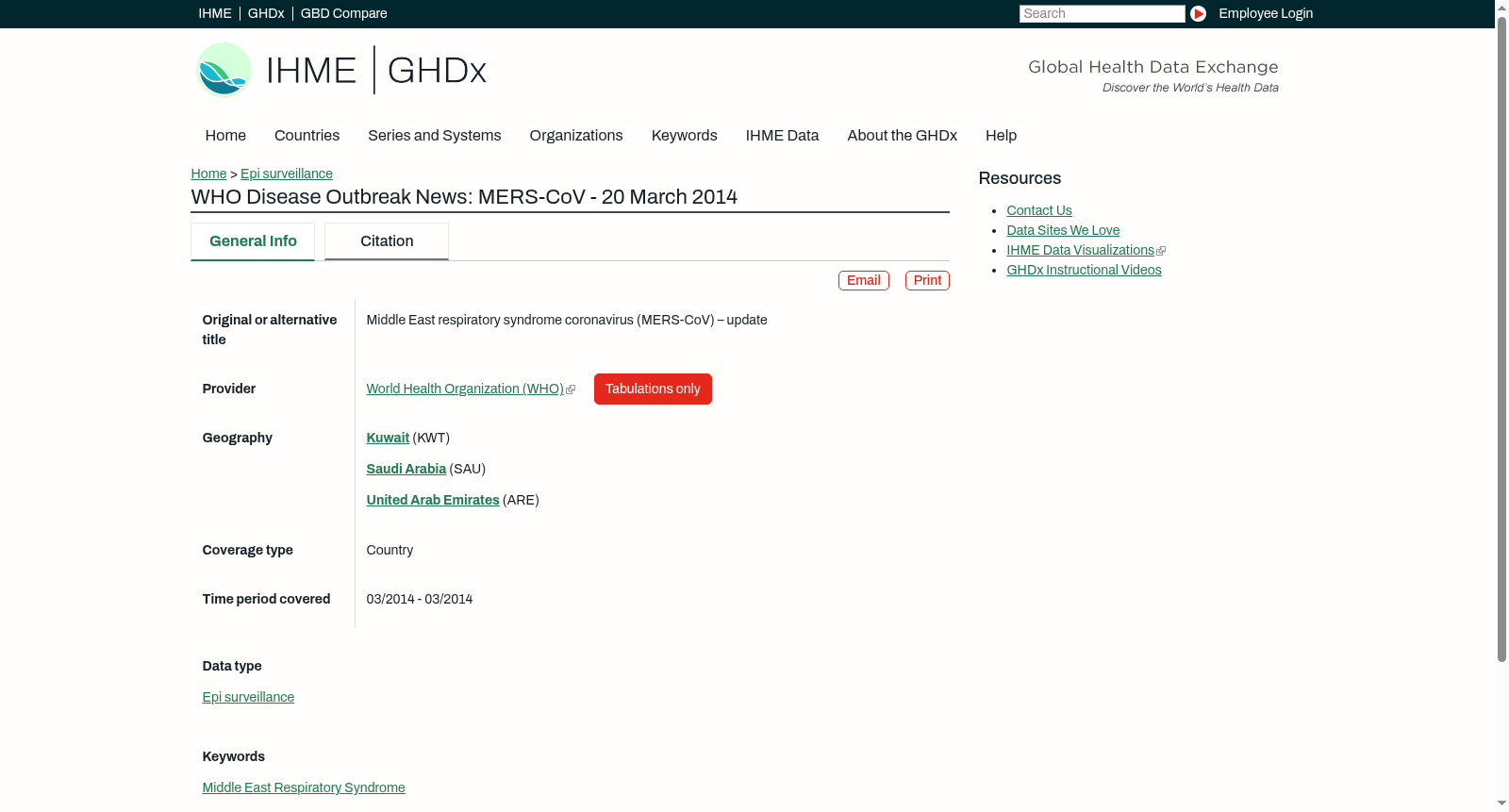Screen dimensions: 1509x812
Task: Click the 'Resources' sidebar heading
Action: click(1020, 178)
